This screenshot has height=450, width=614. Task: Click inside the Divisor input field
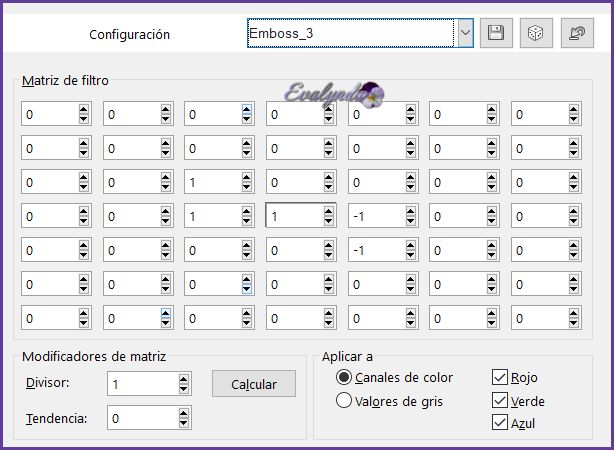point(140,384)
